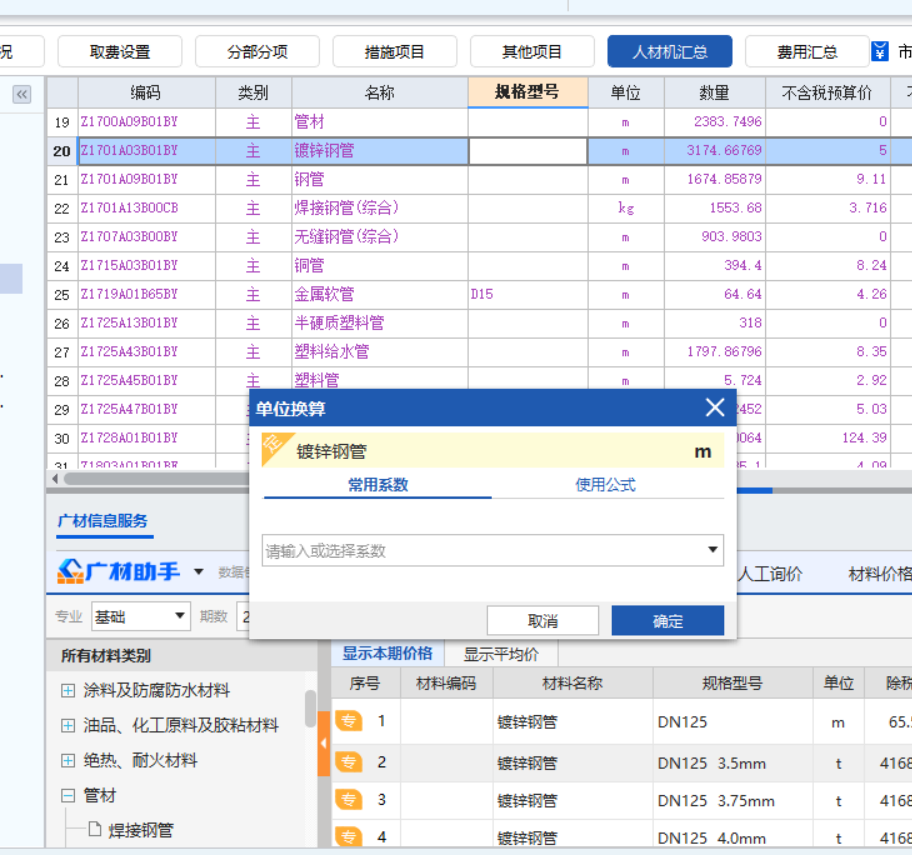
Task: Select row 27 塑料给水管
Action: (479, 352)
